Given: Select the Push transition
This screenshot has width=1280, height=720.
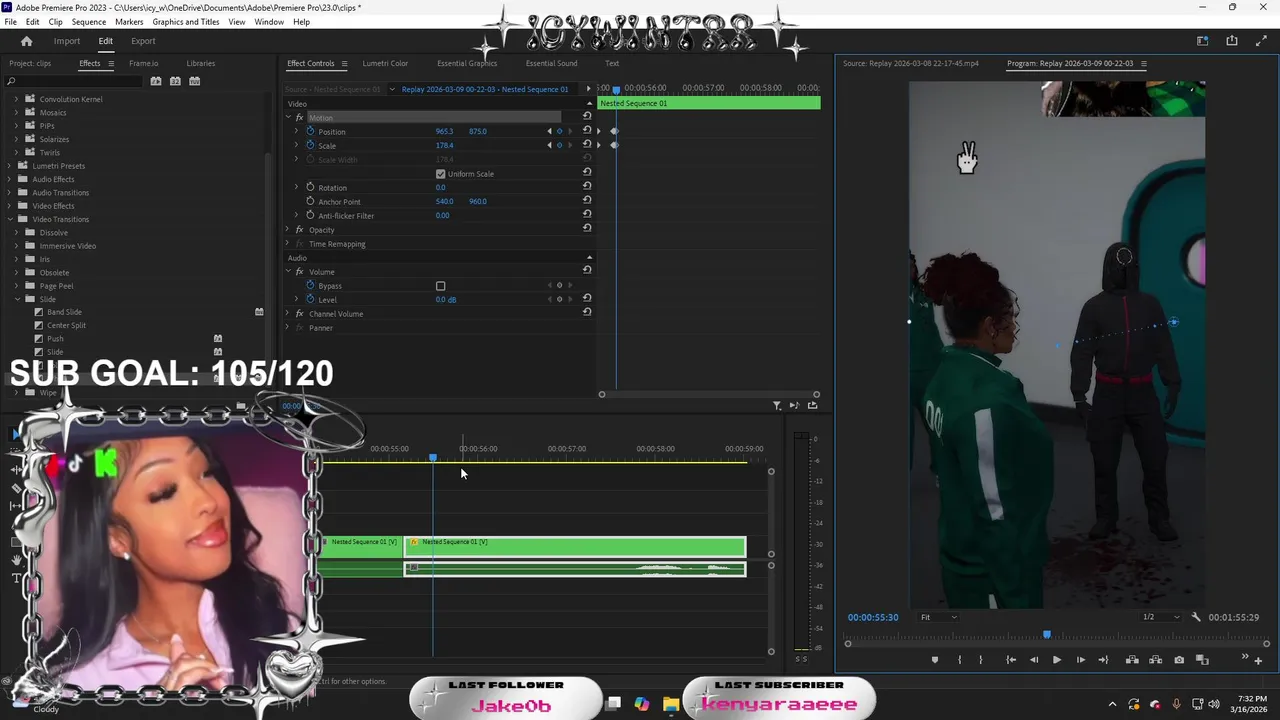Looking at the screenshot, I should tap(55, 339).
